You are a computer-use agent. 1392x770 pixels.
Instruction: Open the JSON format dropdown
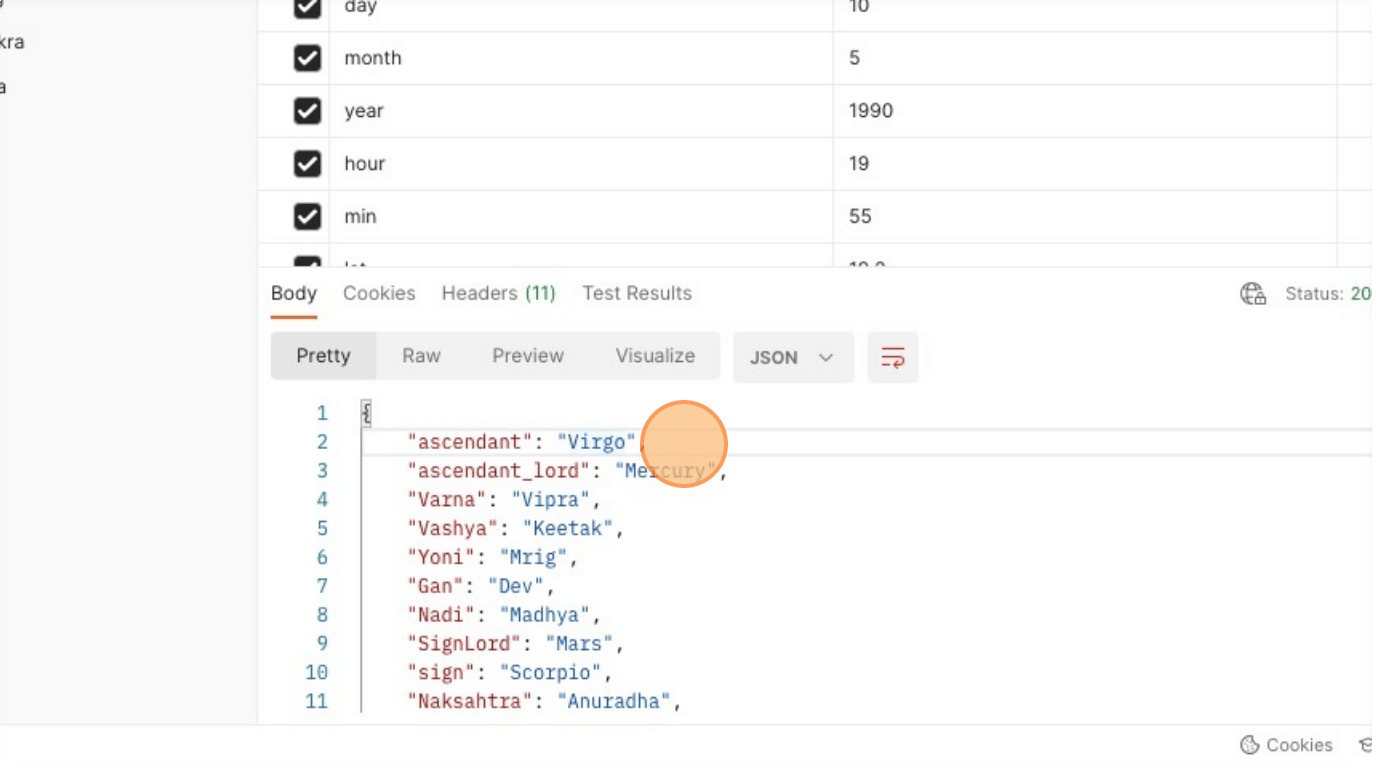coord(793,357)
